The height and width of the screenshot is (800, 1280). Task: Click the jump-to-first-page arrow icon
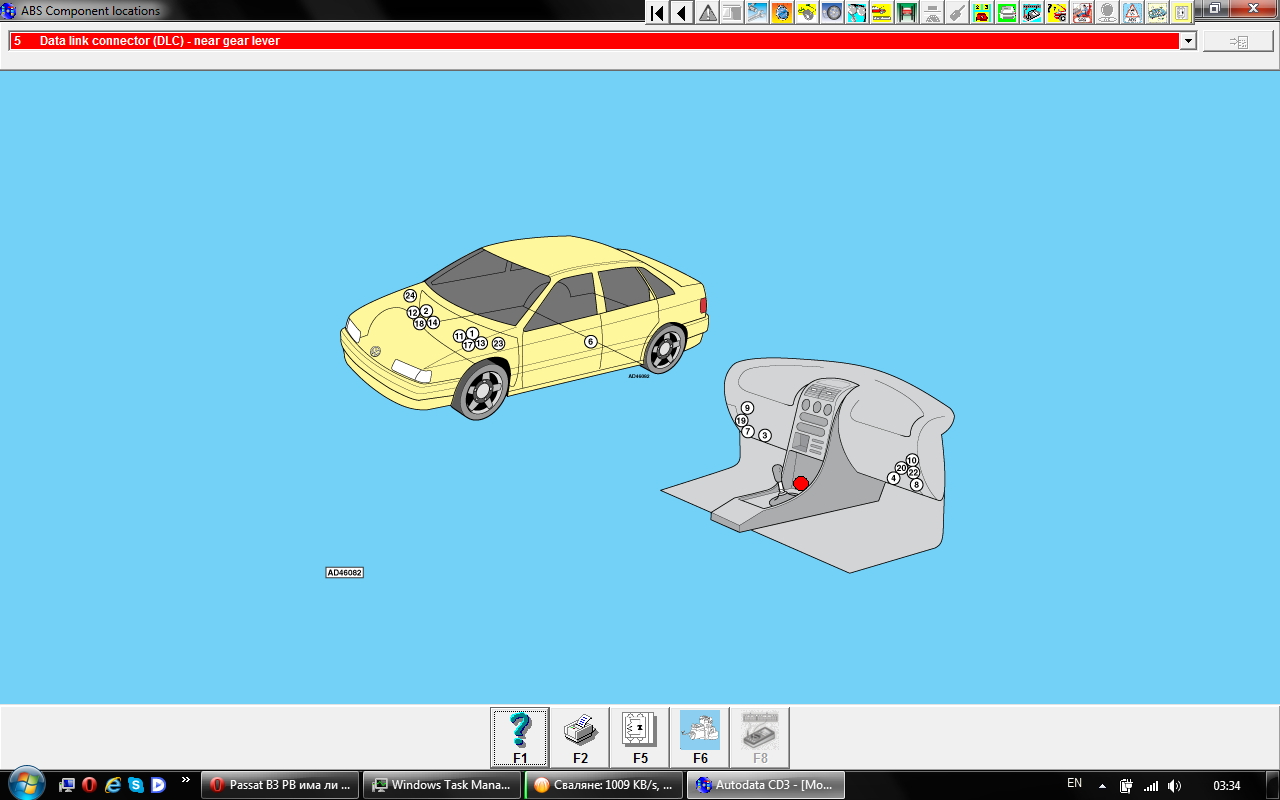pyautogui.click(x=657, y=13)
